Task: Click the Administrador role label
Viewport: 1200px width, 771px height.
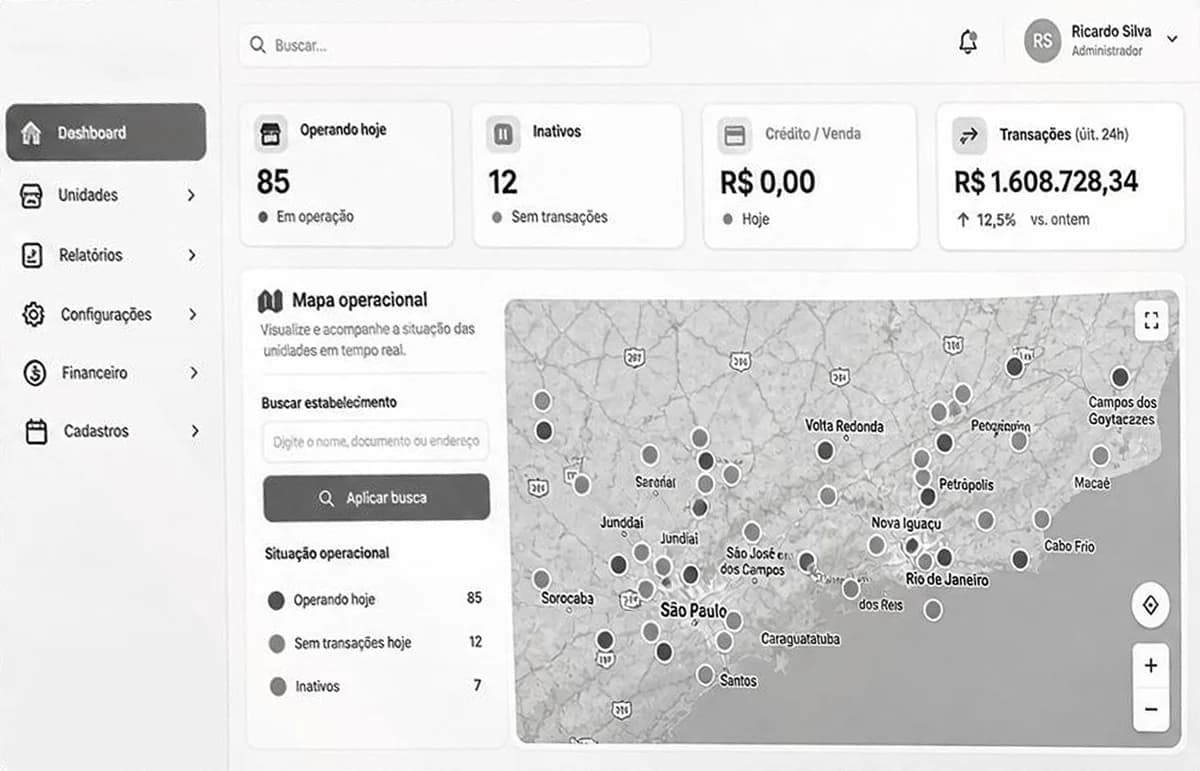Action: point(1106,51)
